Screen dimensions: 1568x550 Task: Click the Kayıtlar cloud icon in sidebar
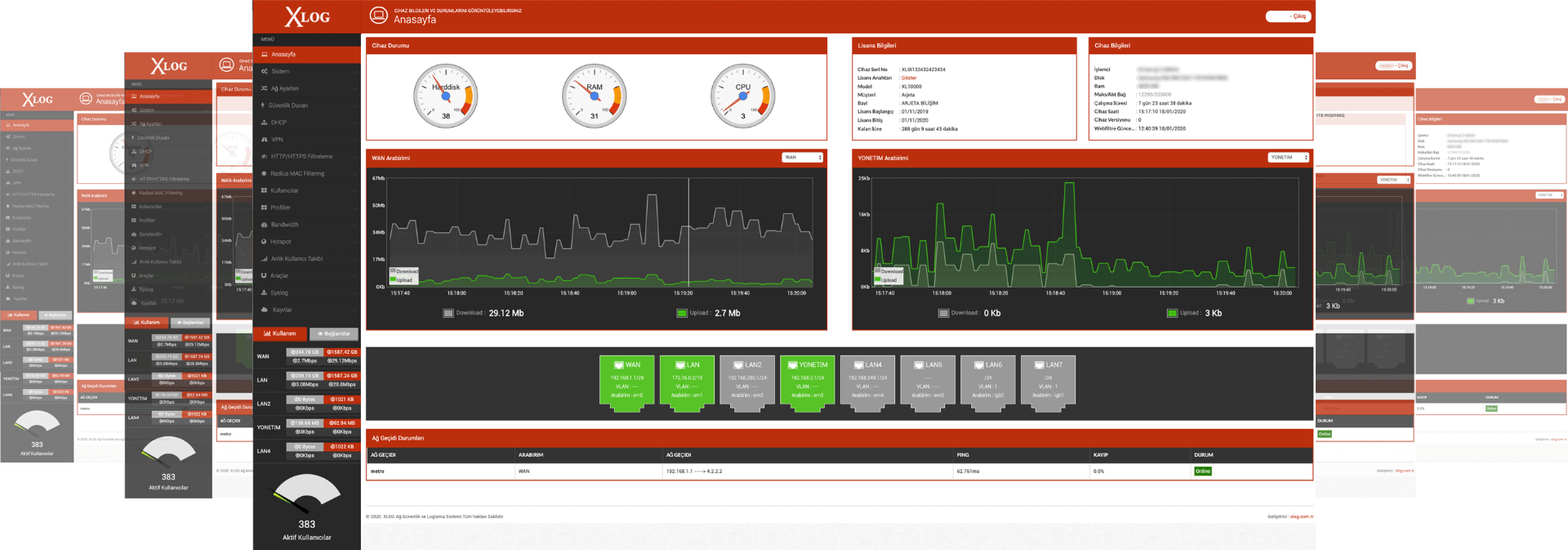coord(265,310)
